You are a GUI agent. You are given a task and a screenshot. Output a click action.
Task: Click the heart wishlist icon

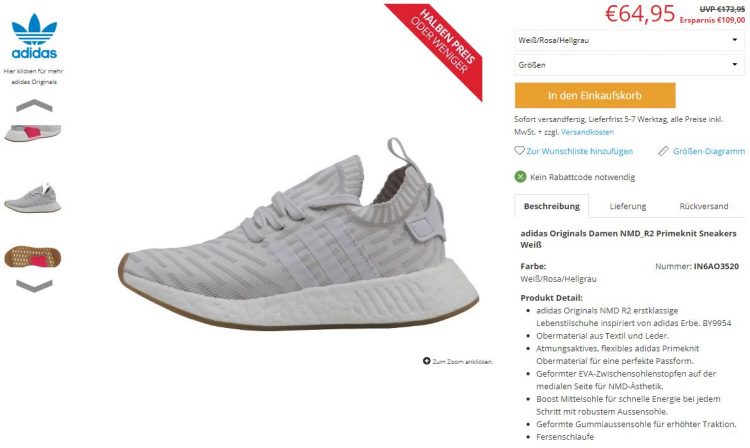point(519,151)
